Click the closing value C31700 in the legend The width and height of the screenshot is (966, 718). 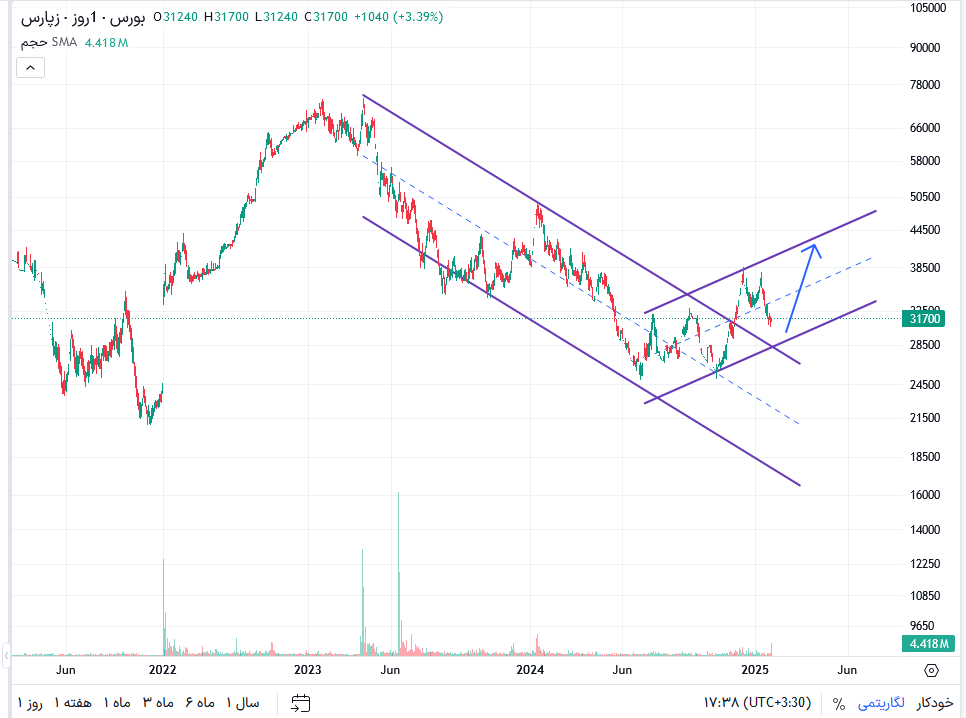(326, 17)
